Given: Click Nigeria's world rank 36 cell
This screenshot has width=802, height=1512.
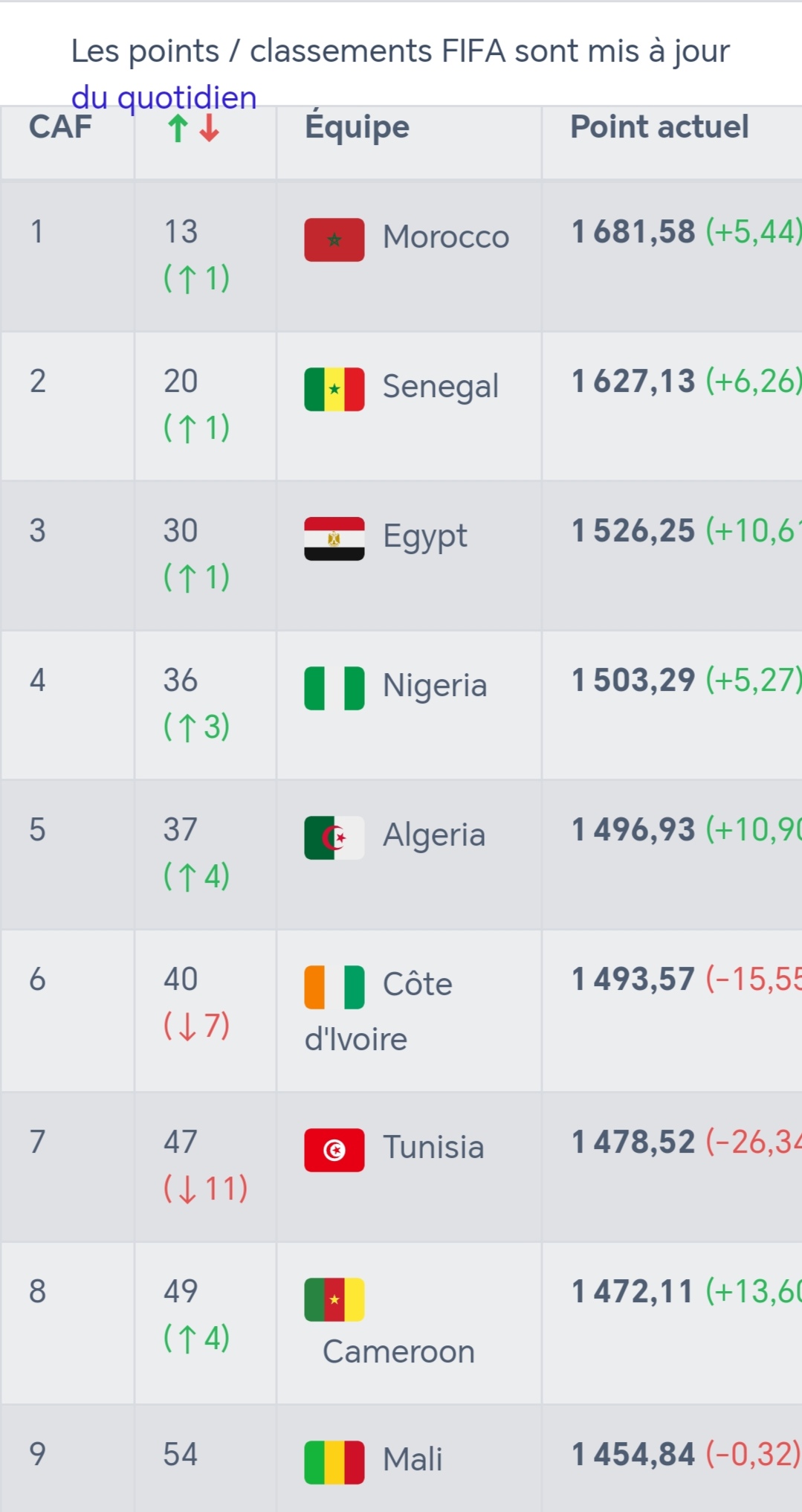Looking at the screenshot, I should [181, 680].
